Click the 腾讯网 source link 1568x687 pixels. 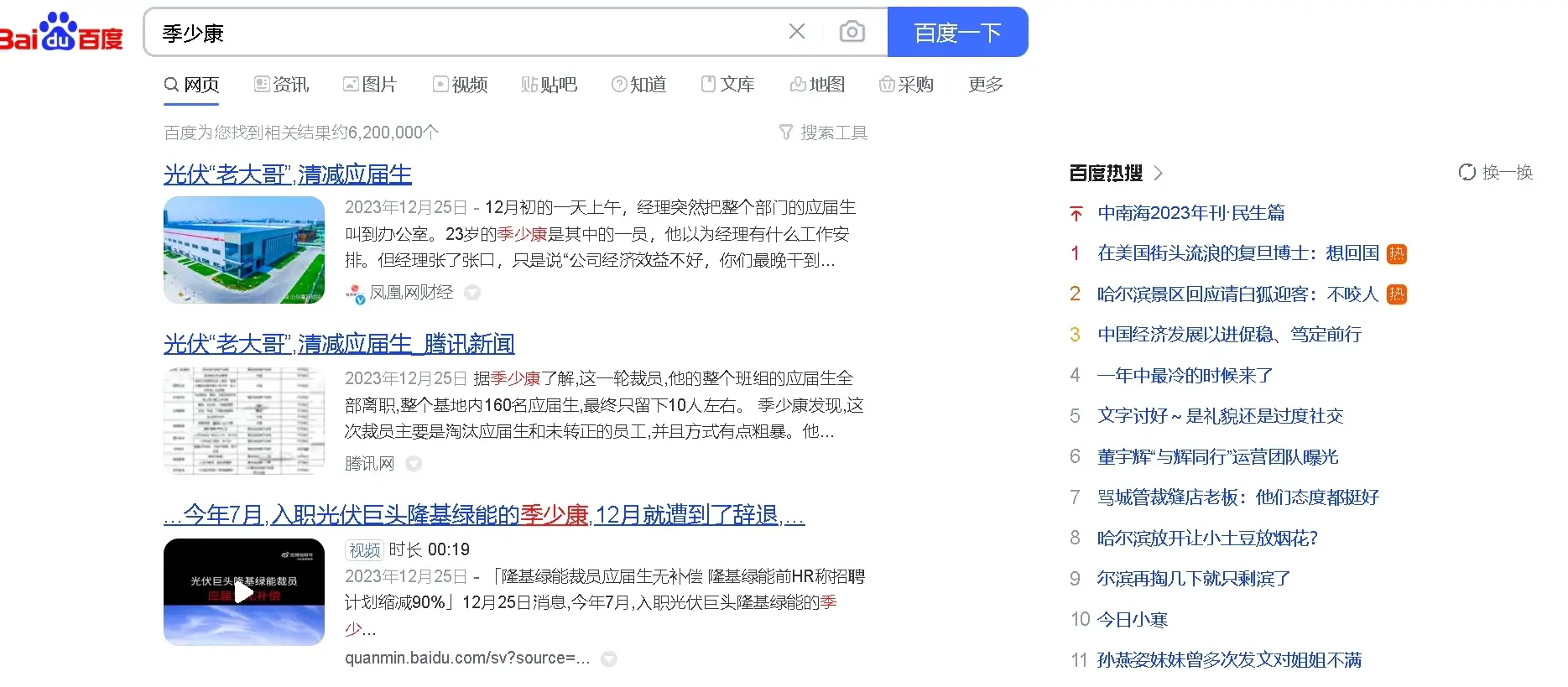[369, 464]
